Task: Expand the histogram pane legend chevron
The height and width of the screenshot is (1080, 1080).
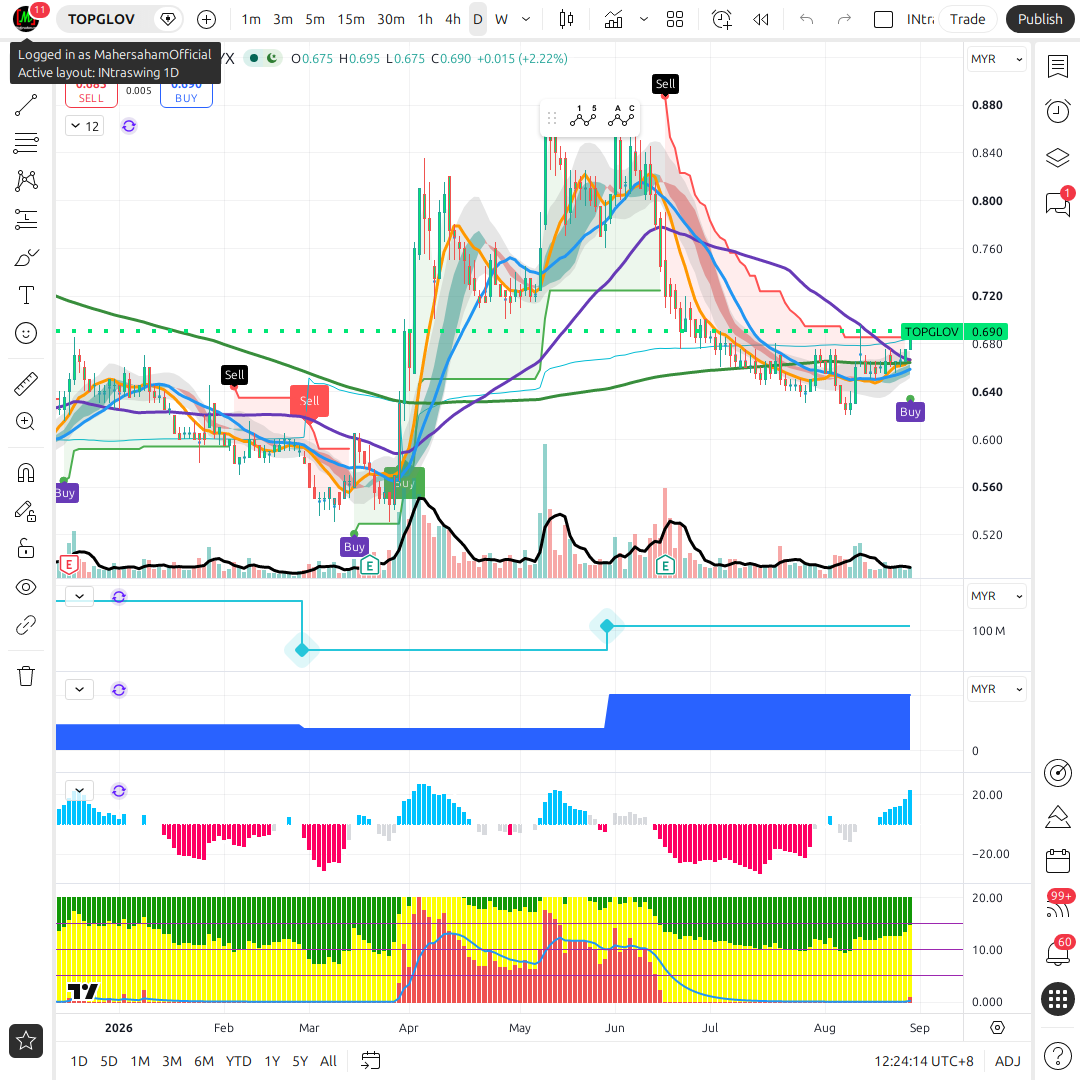Action: 80,790
